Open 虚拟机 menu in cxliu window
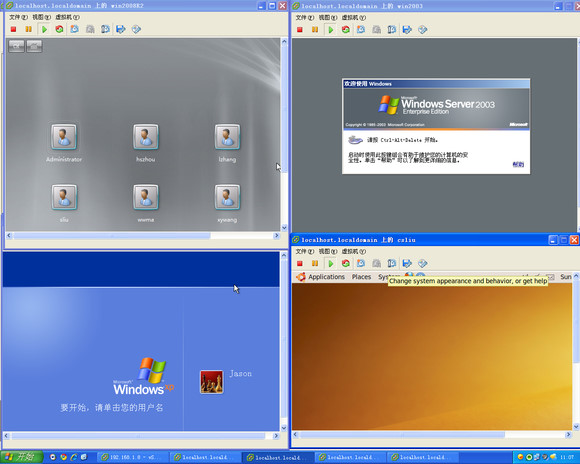 point(354,251)
